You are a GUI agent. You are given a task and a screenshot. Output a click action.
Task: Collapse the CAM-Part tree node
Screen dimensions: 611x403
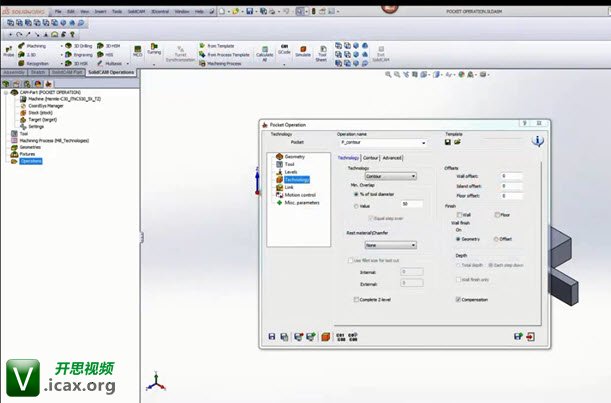[6, 93]
